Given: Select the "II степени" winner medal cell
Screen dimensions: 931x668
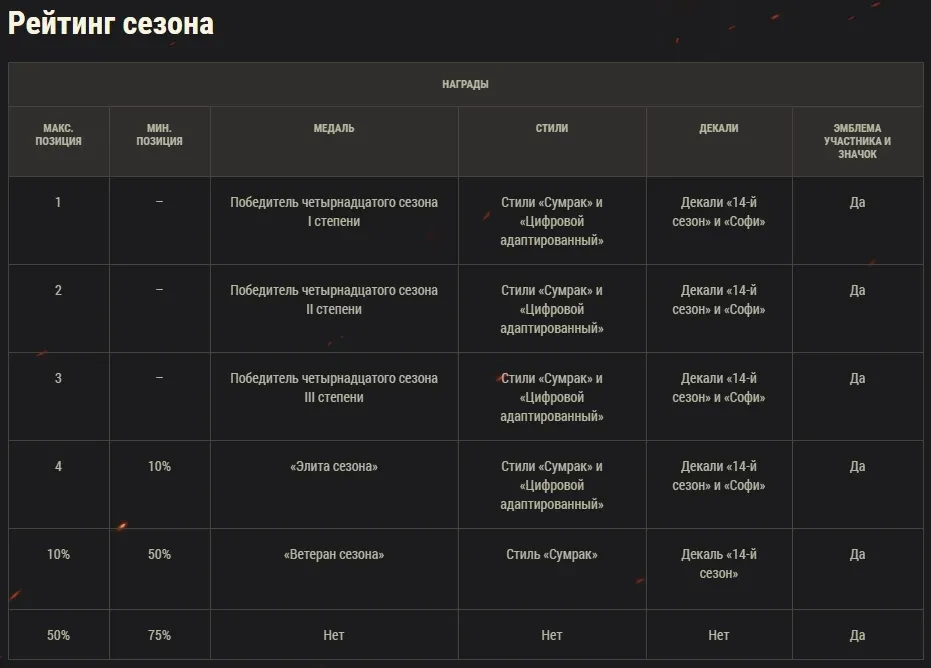Looking at the screenshot, I should tap(334, 300).
